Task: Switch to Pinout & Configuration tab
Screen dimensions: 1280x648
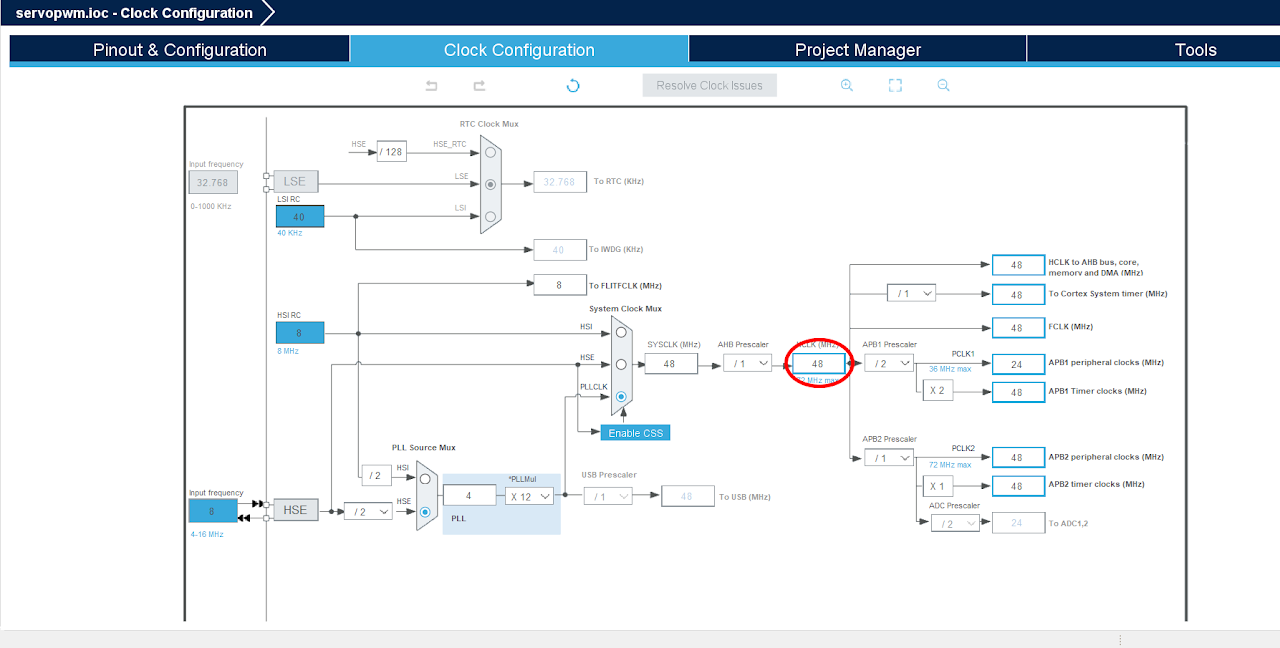Action: [180, 50]
